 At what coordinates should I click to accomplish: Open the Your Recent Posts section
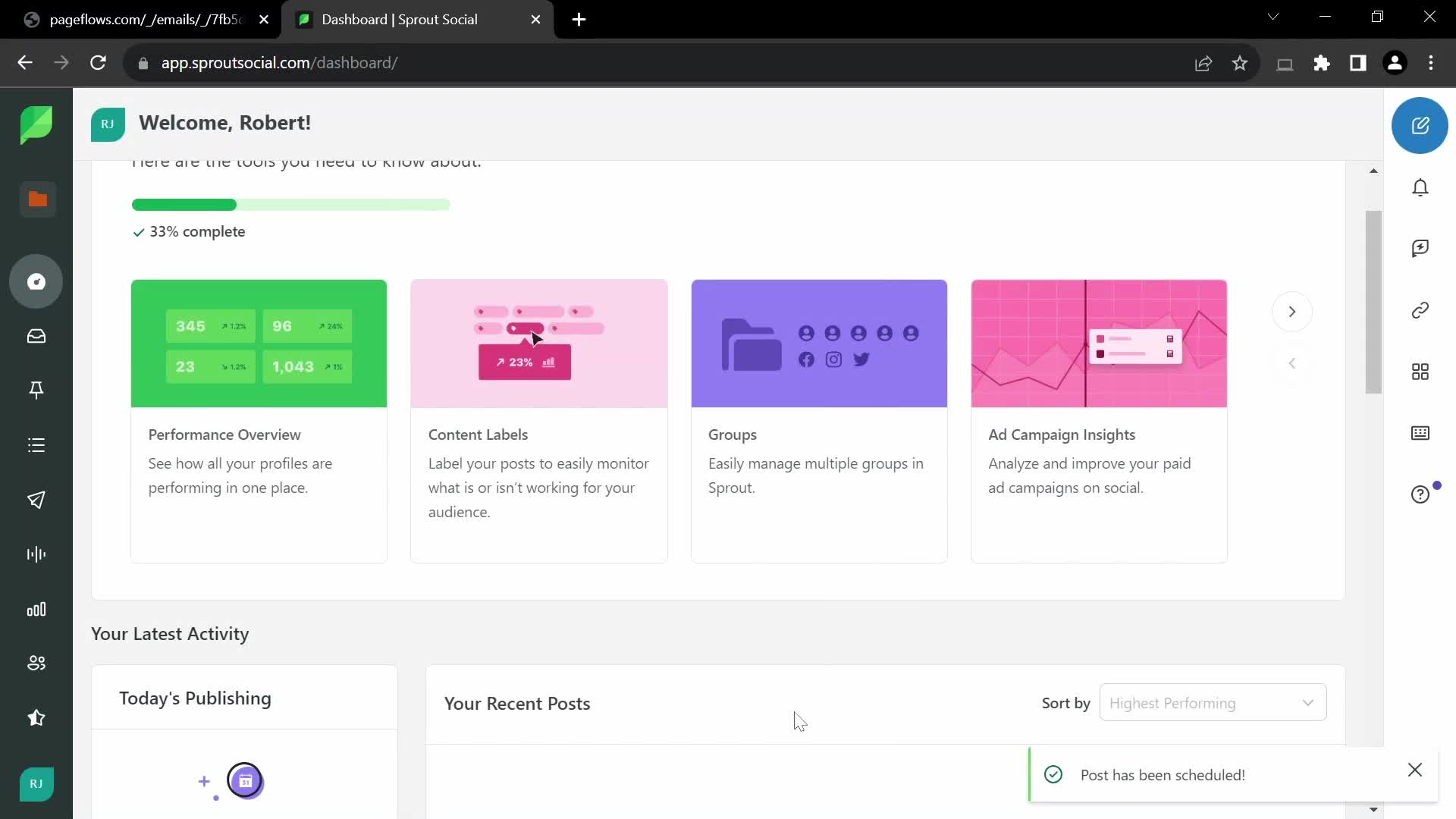pyautogui.click(x=518, y=703)
